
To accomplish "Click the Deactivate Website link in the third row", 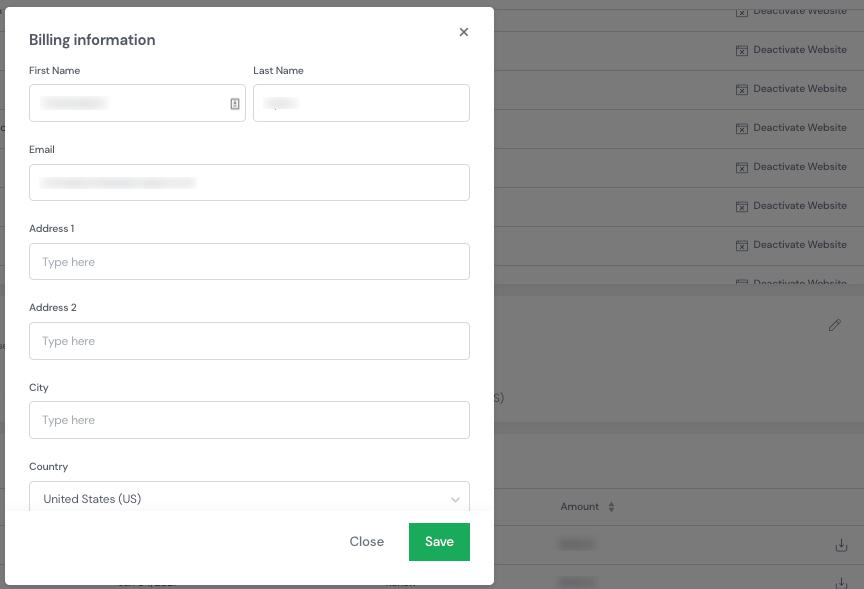I will 799,88.
